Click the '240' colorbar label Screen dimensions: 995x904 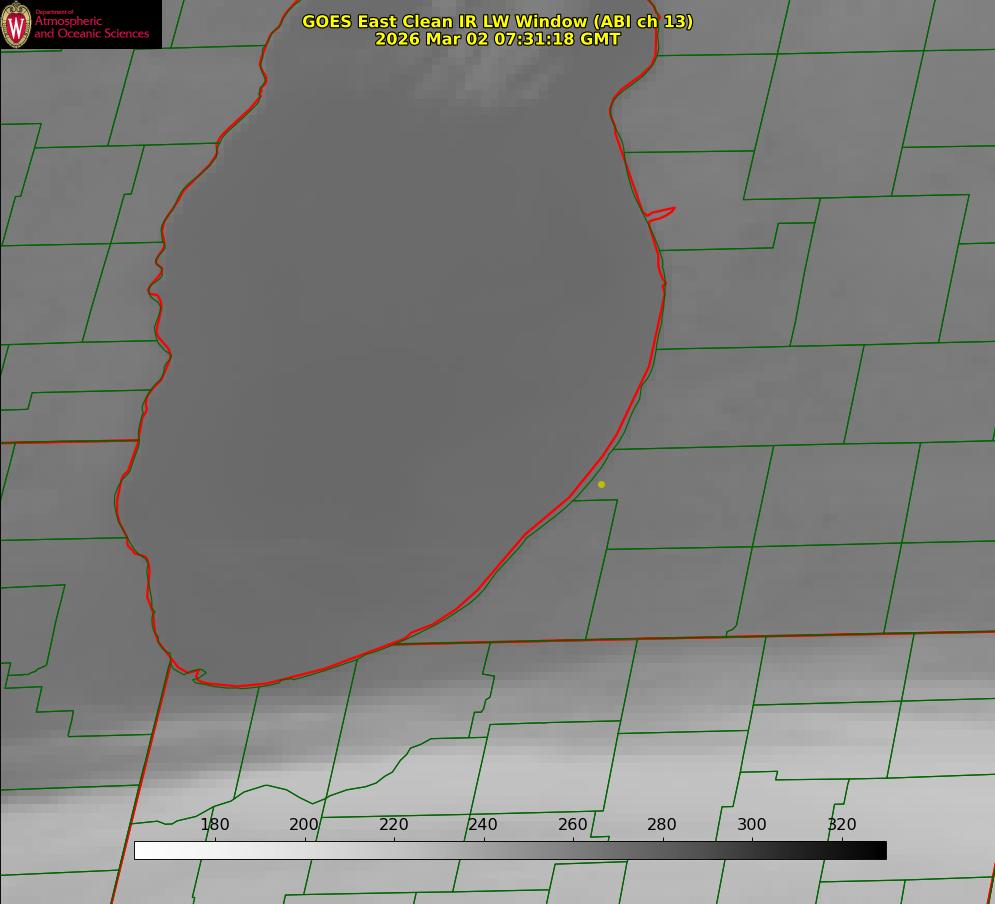tap(483, 824)
